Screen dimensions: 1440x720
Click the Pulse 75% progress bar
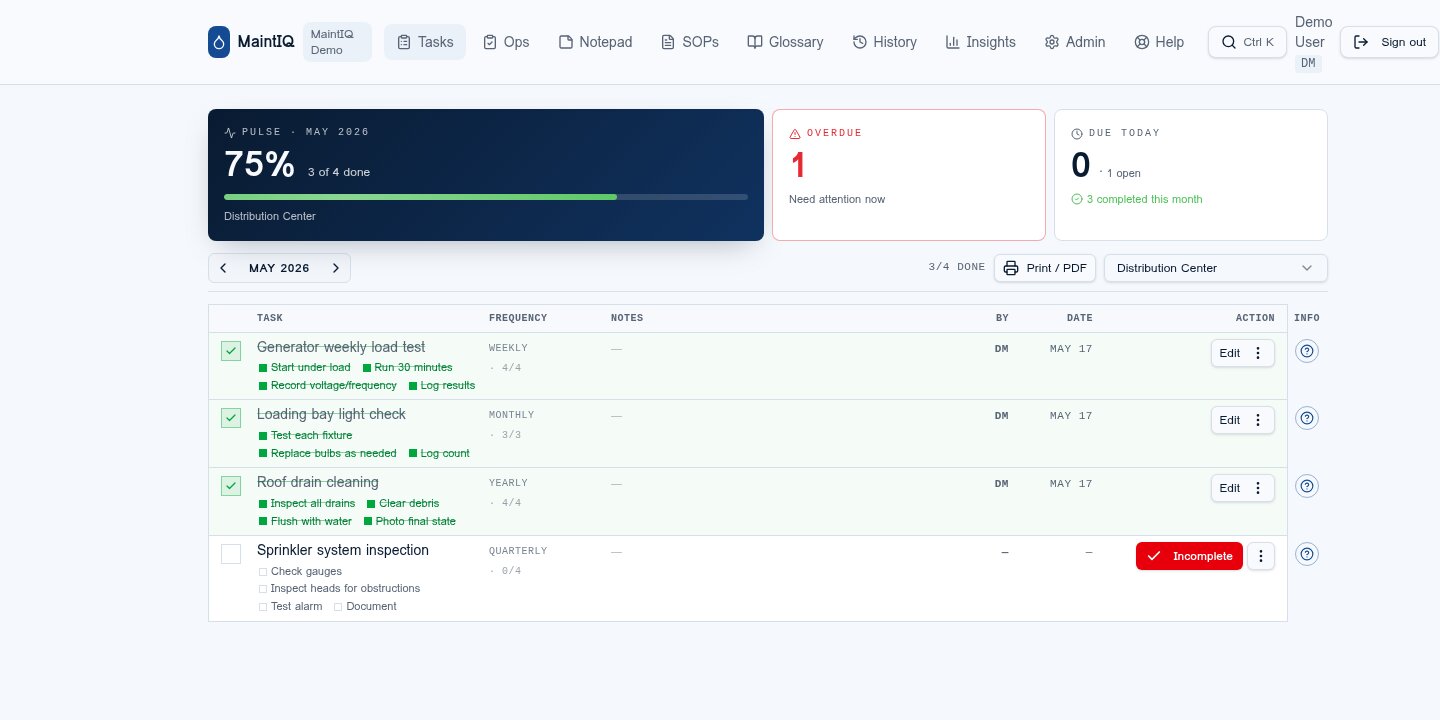pos(486,197)
